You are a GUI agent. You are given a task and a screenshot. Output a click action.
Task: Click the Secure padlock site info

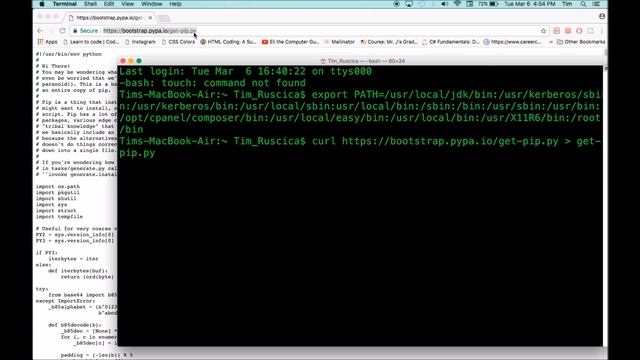pyautogui.click(x=85, y=31)
